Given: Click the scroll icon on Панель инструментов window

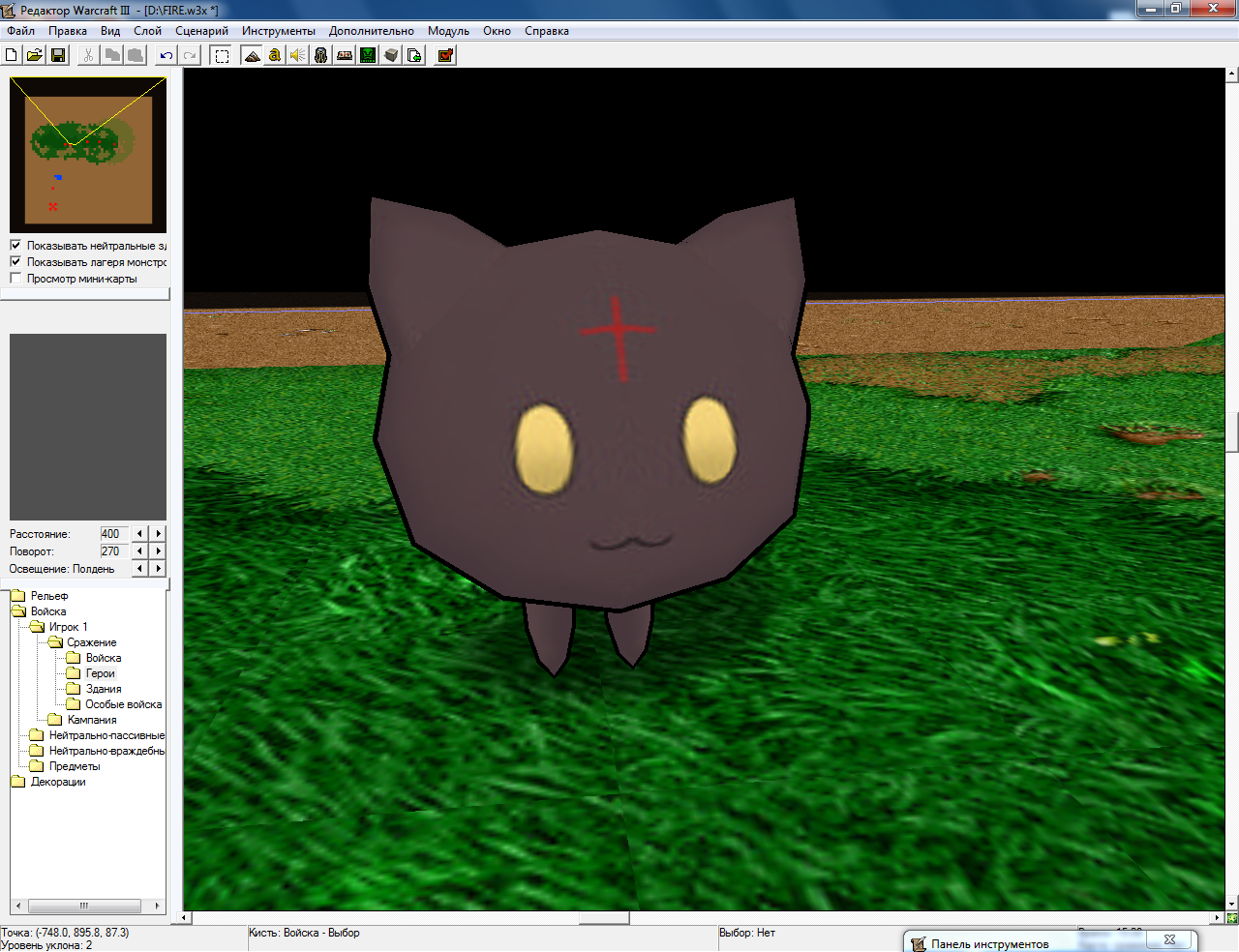Looking at the screenshot, I should (x=919, y=943).
